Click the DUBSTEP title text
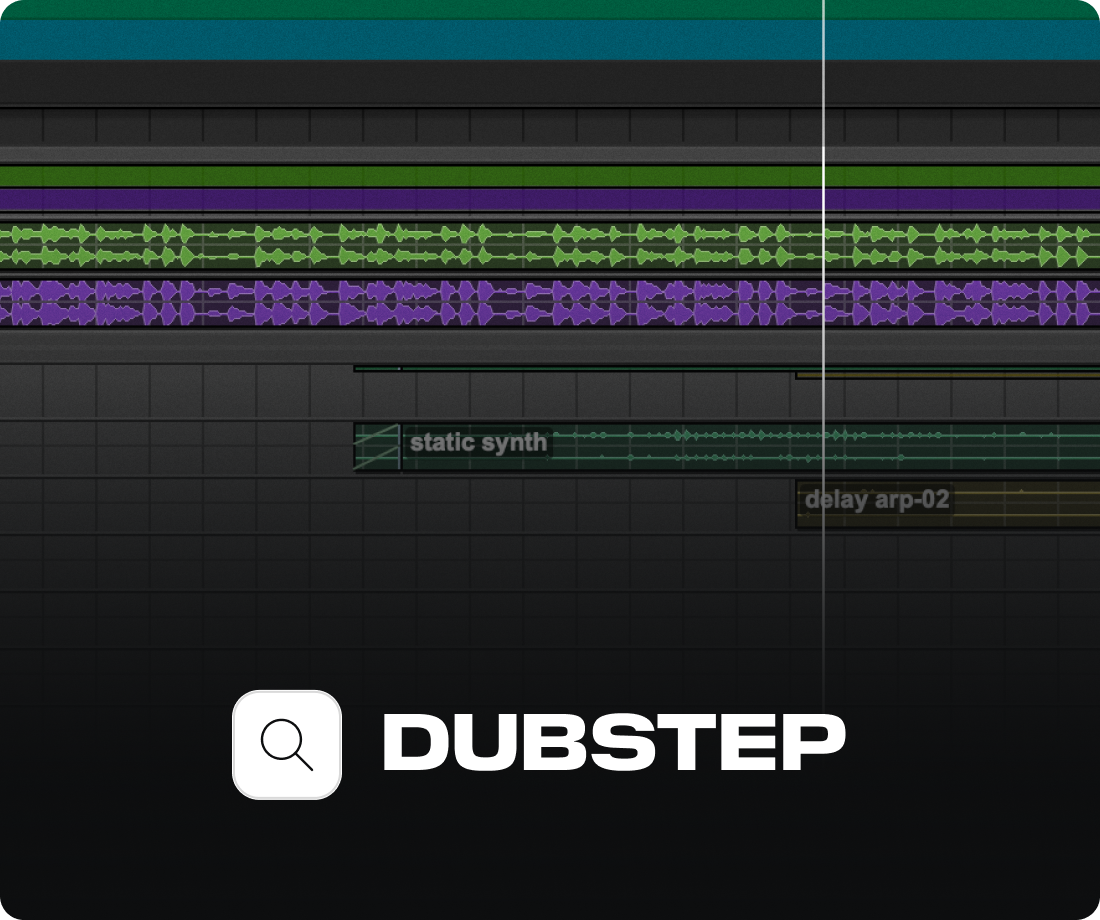The image size is (1100, 920). pos(615,743)
